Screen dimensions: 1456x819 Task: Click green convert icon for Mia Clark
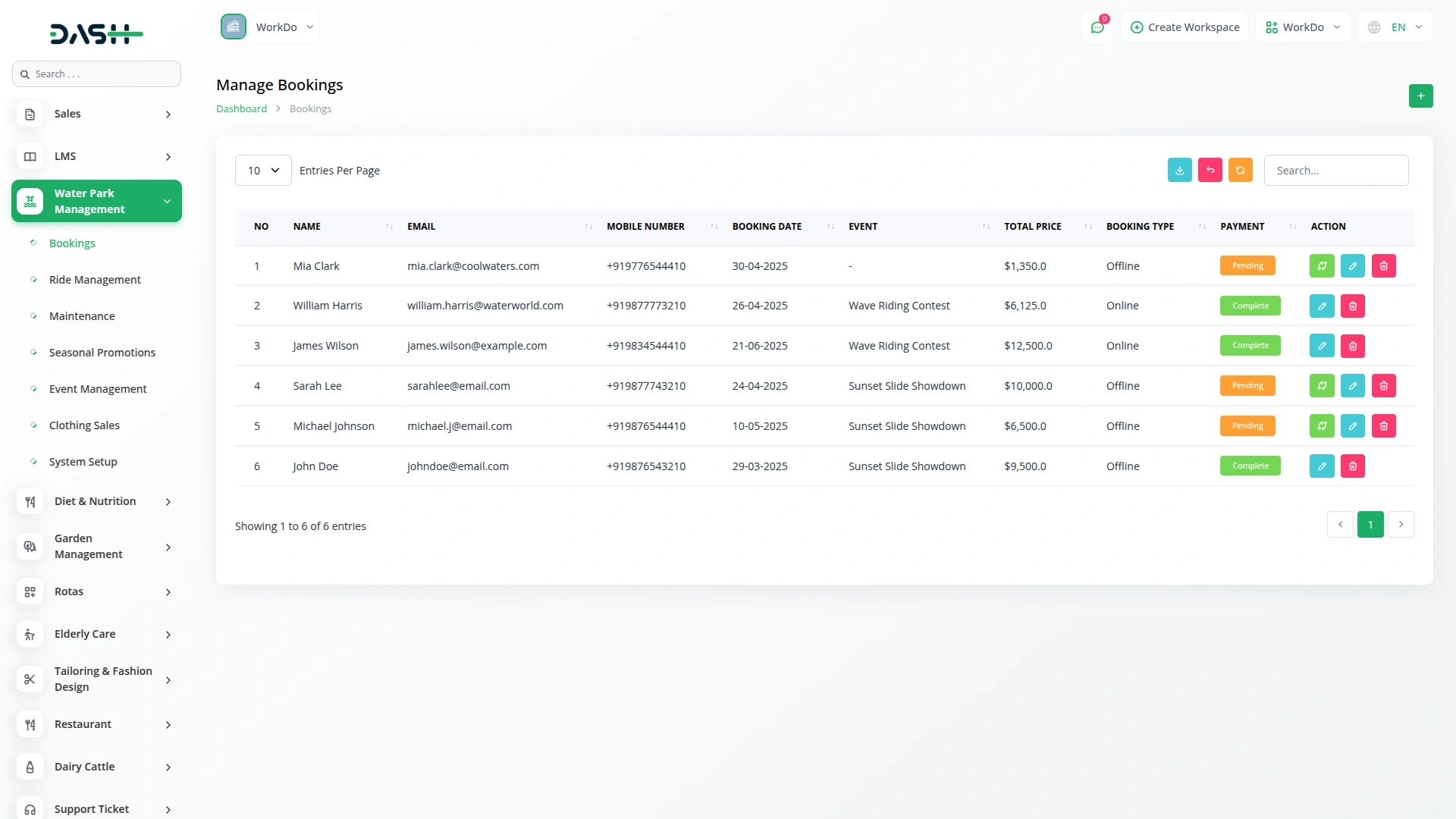(1321, 266)
